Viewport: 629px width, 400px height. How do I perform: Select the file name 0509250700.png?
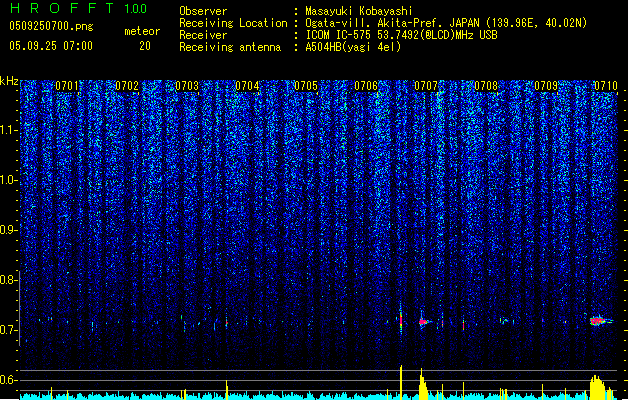[51, 26]
